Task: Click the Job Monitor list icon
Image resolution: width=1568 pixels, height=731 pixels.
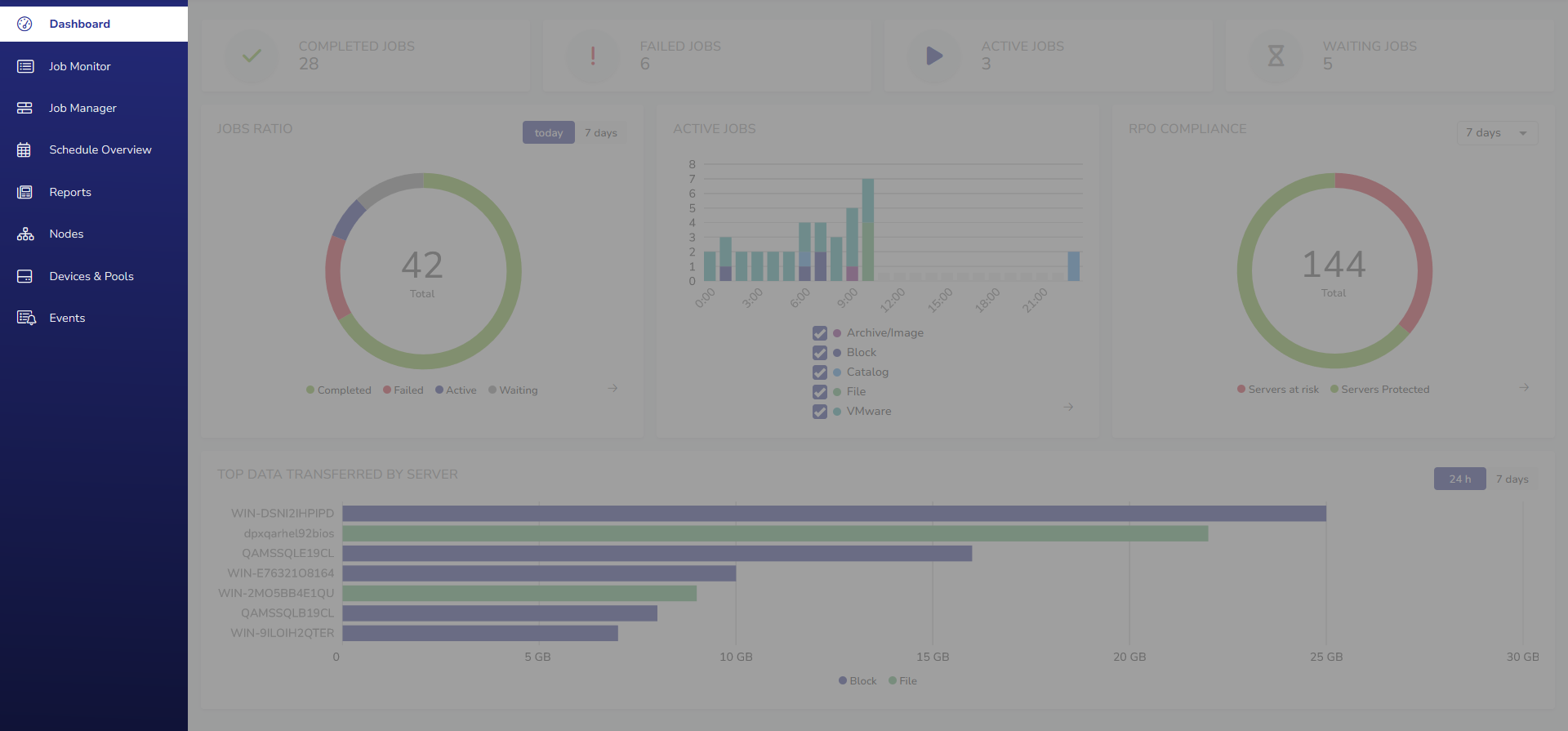Action: (25, 66)
